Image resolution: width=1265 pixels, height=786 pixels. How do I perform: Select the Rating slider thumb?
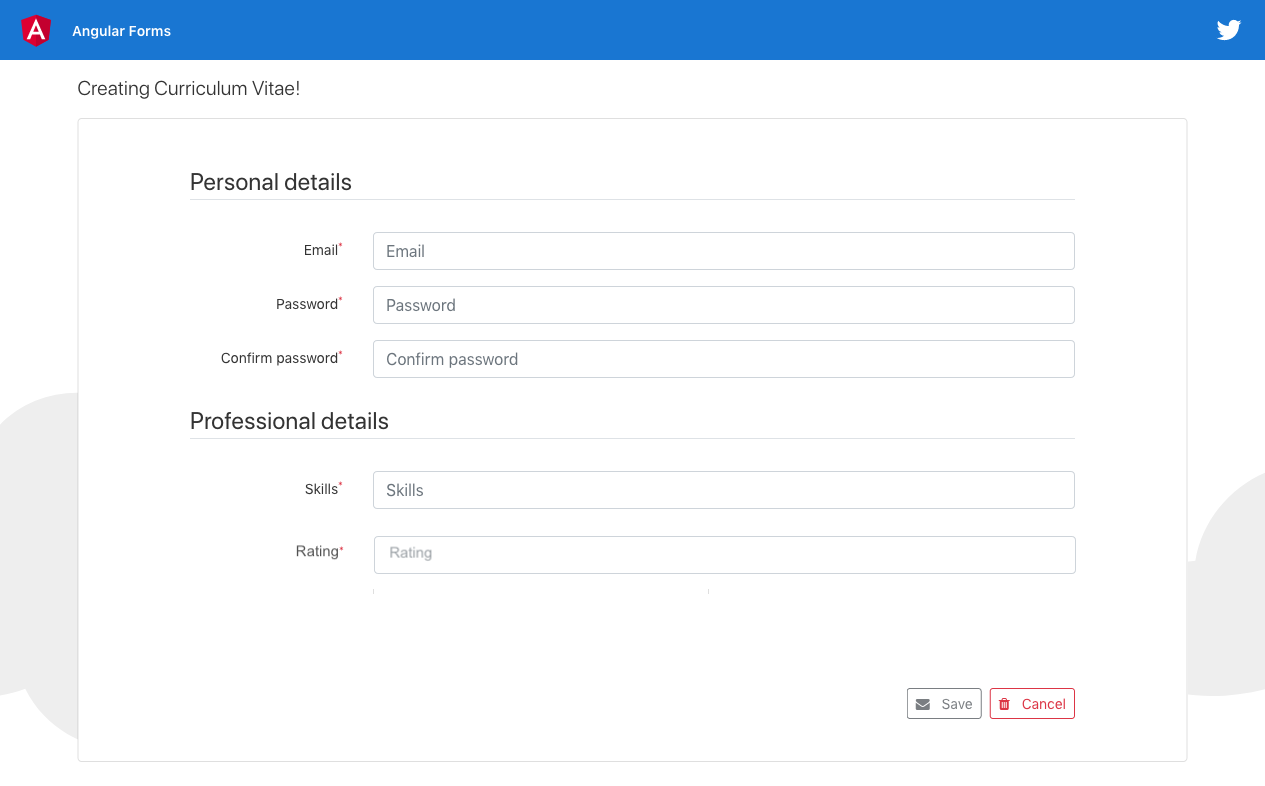tap(708, 592)
